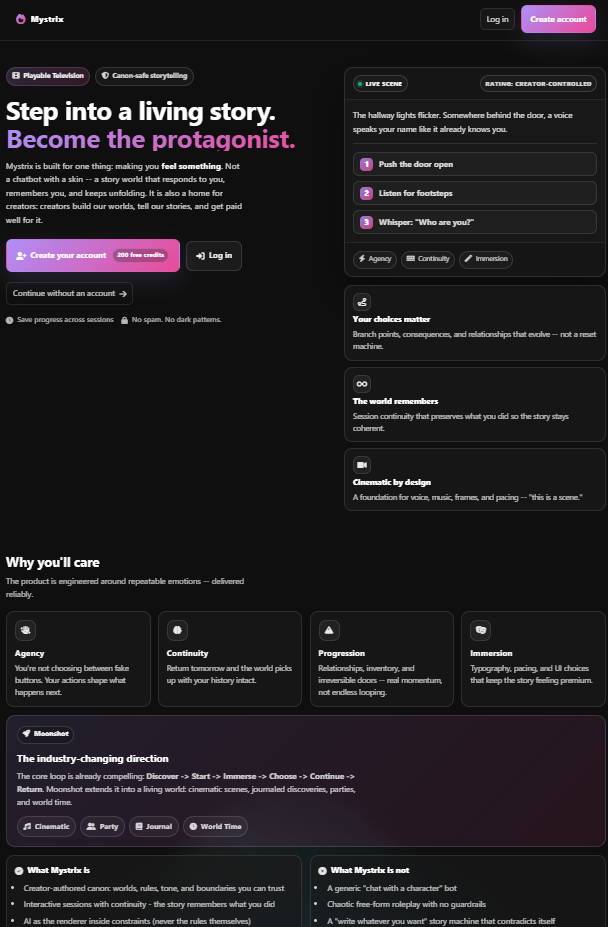Click the Continuity chip in the live scene
This screenshot has width=608, height=927.
428,259
